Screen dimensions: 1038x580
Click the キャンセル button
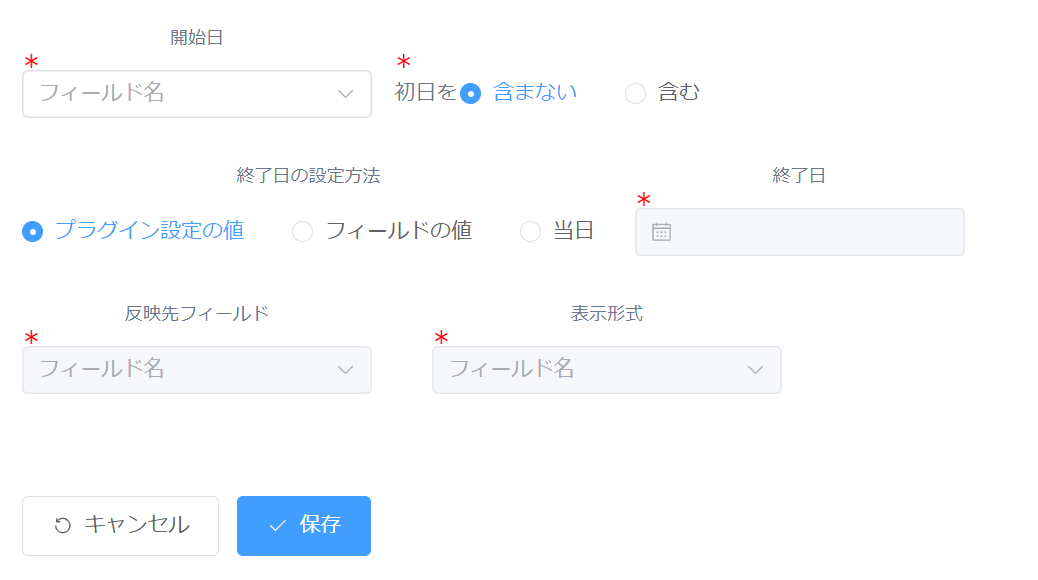tap(120, 526)
